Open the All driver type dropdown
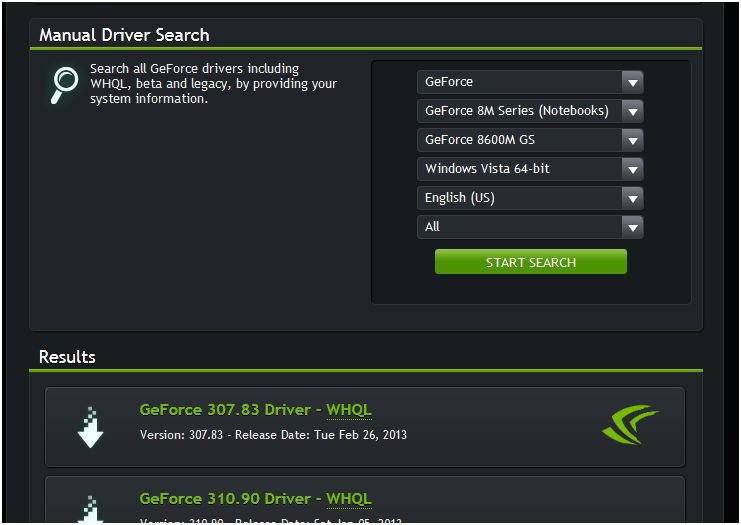The image size is (741, 525). (x=530, y=227)
